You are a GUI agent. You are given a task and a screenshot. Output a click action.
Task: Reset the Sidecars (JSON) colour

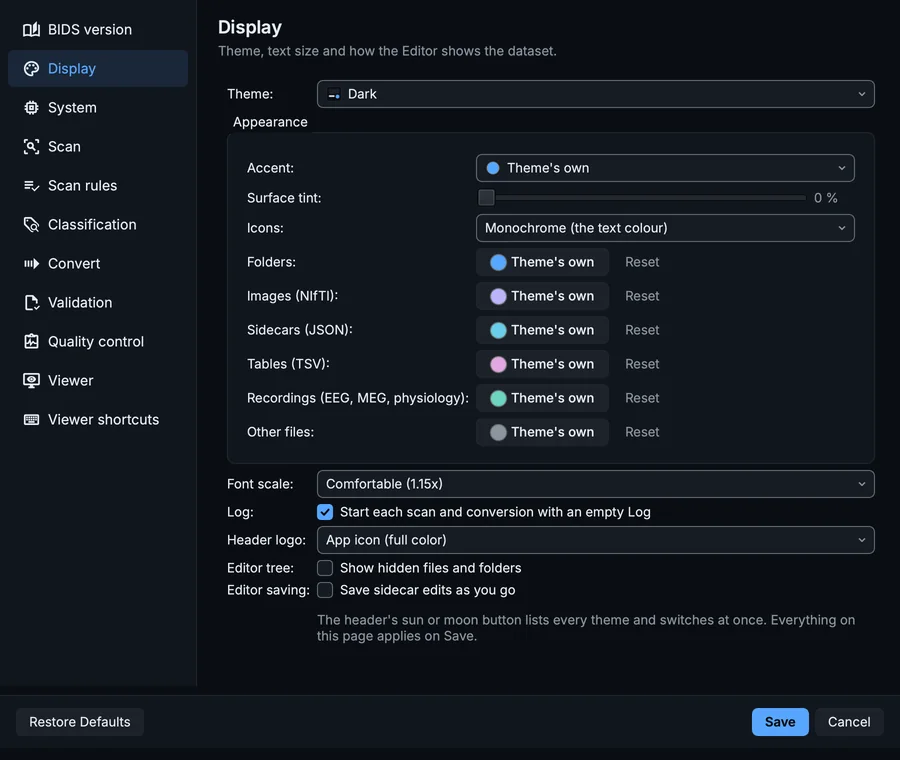642,330
